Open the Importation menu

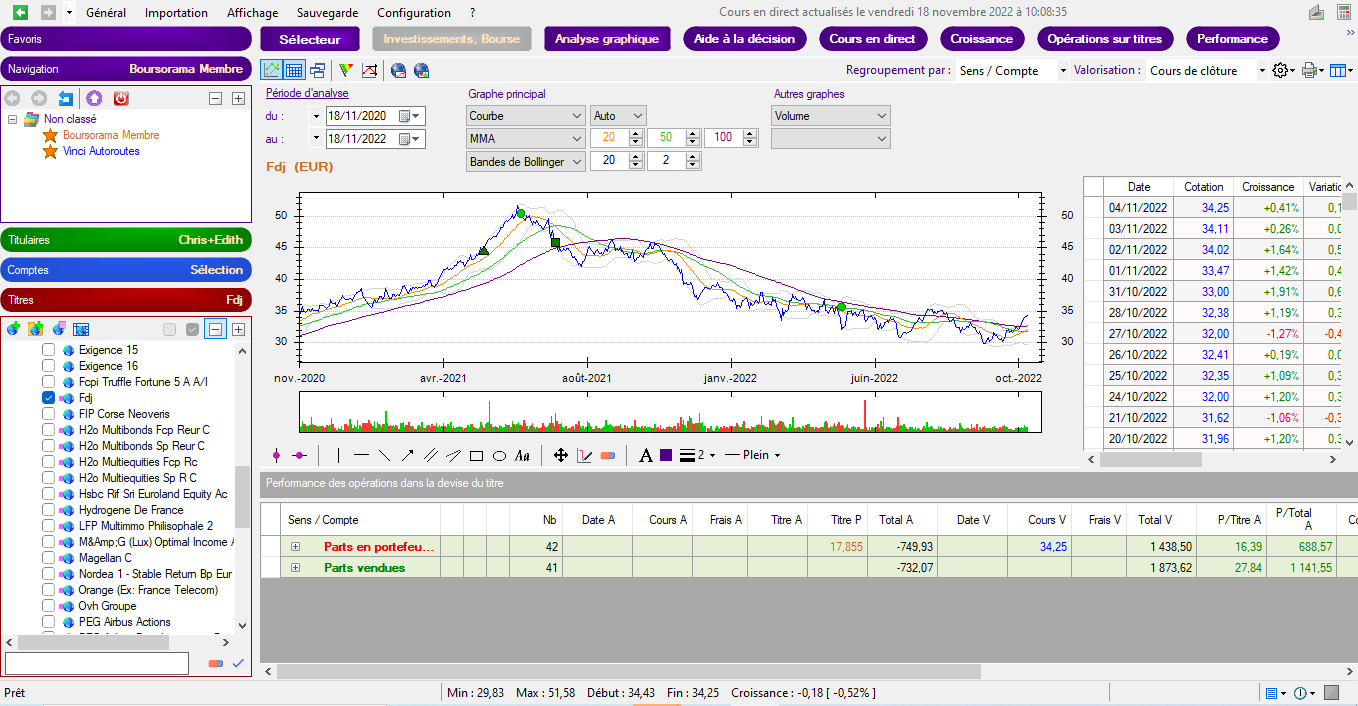pyautogui.click(x=176, y=13)
